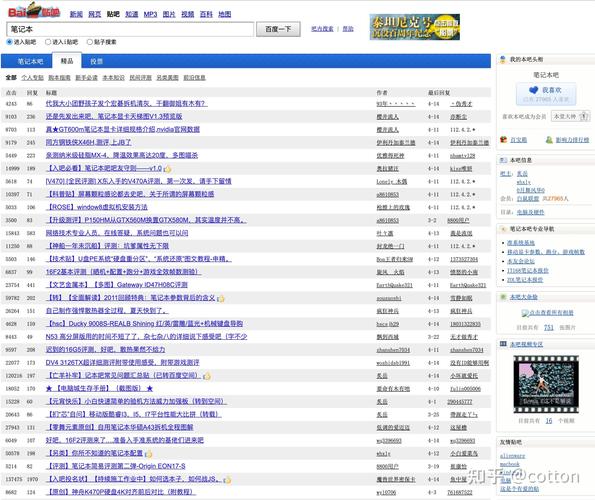Screen dimensions: 595x500
Task: Click the 16 video count link
Action: click(x=549, y=421)
